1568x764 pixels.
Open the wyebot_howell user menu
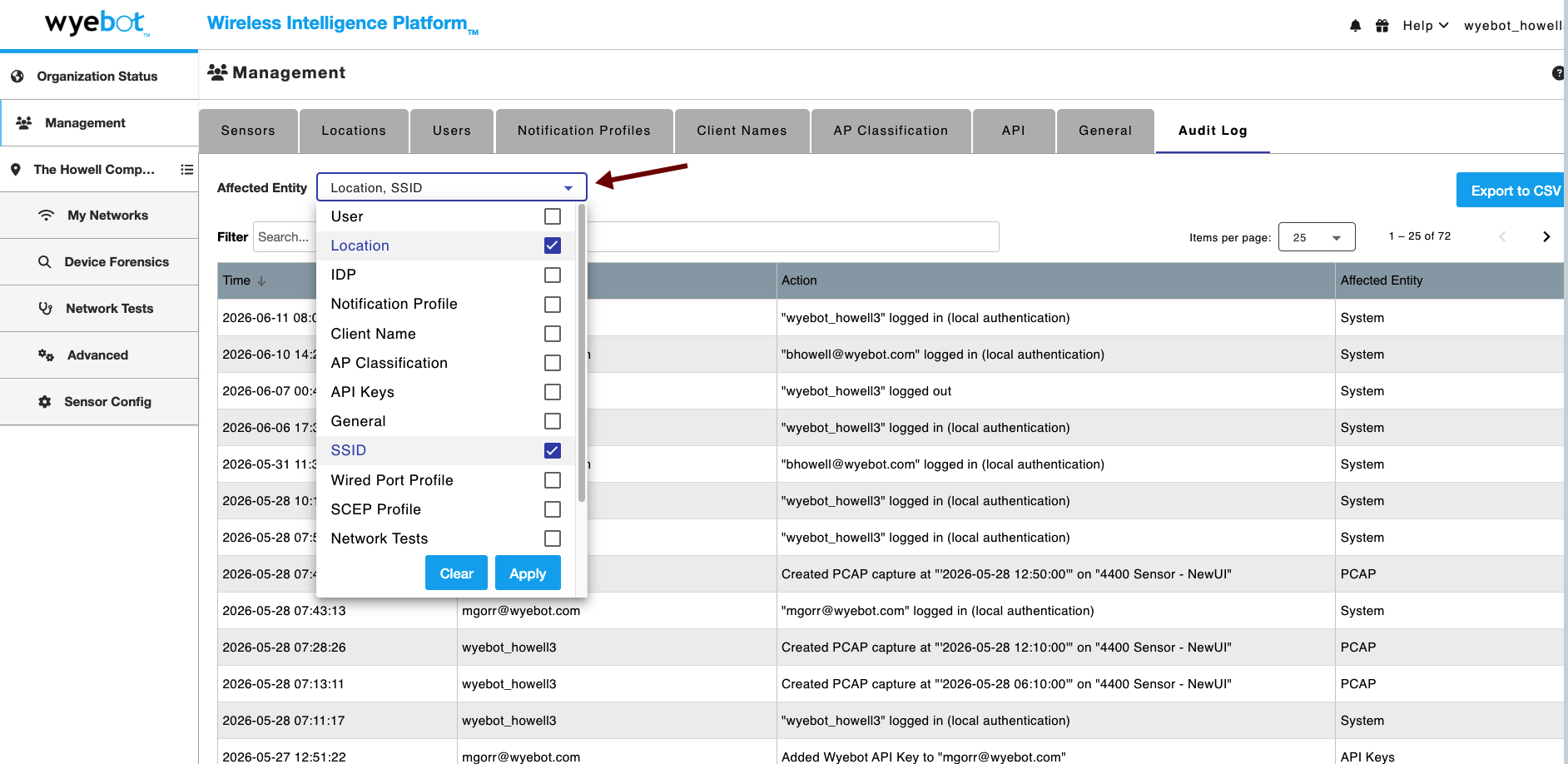click(x=1515, y=26)
